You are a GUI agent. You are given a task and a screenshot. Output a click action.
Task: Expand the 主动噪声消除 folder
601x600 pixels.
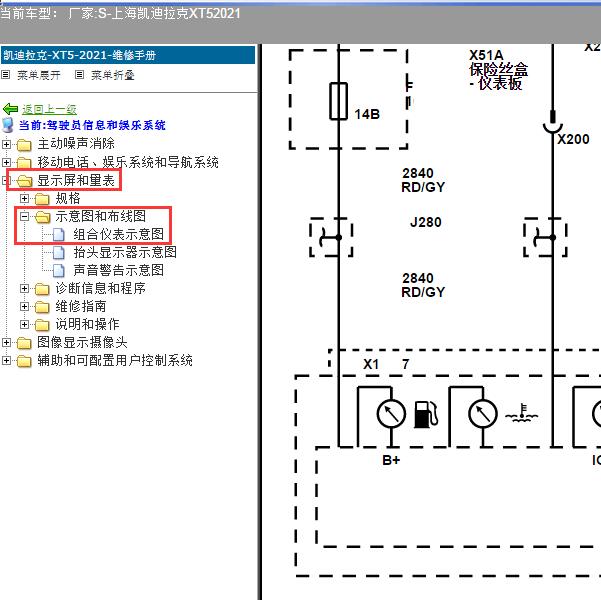pos(6,144)
